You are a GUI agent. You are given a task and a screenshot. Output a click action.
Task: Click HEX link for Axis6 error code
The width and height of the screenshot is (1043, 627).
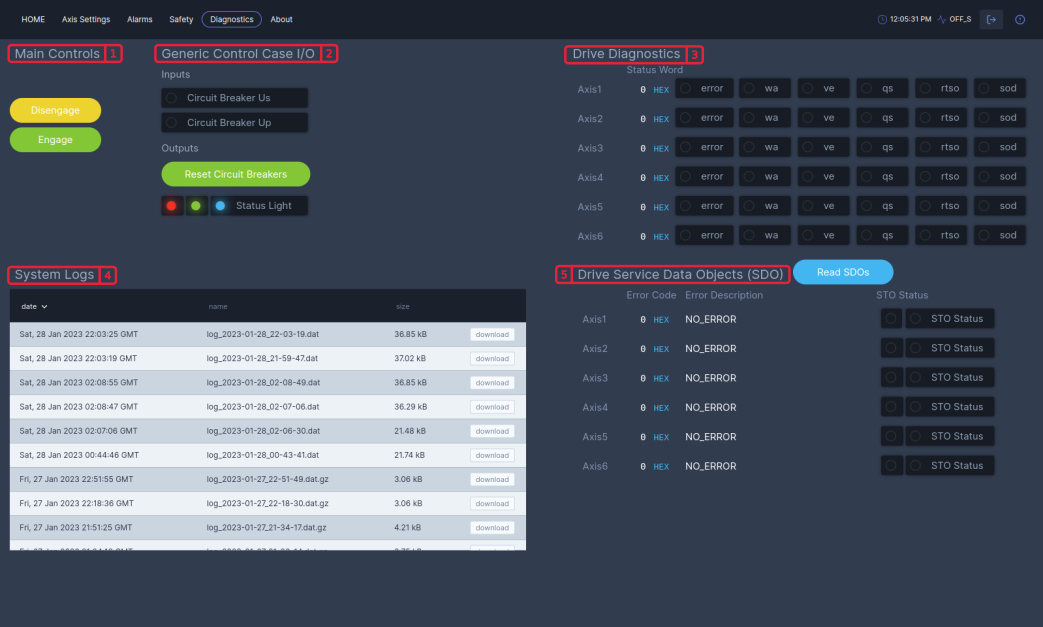point(661,467)
